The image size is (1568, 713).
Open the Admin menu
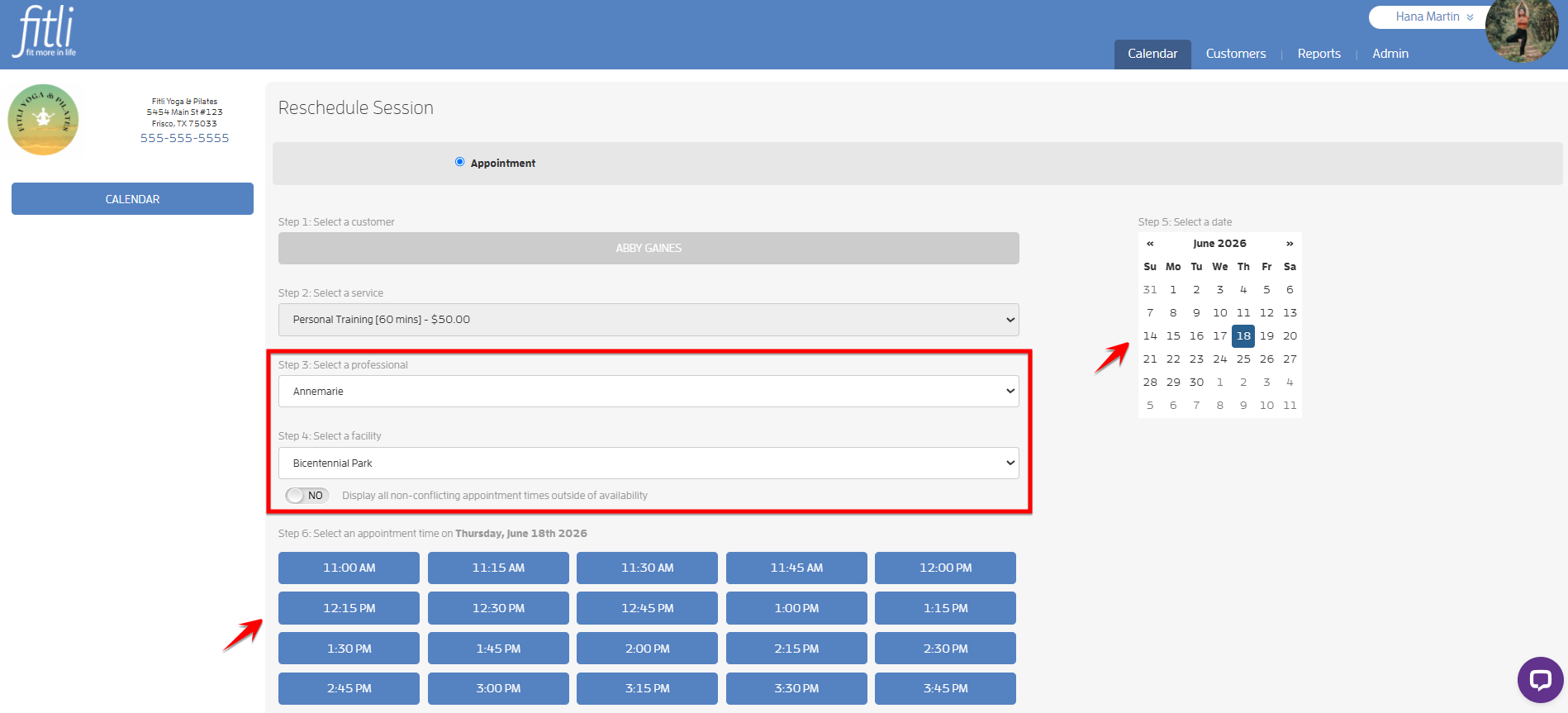[x=1390, y=54]
